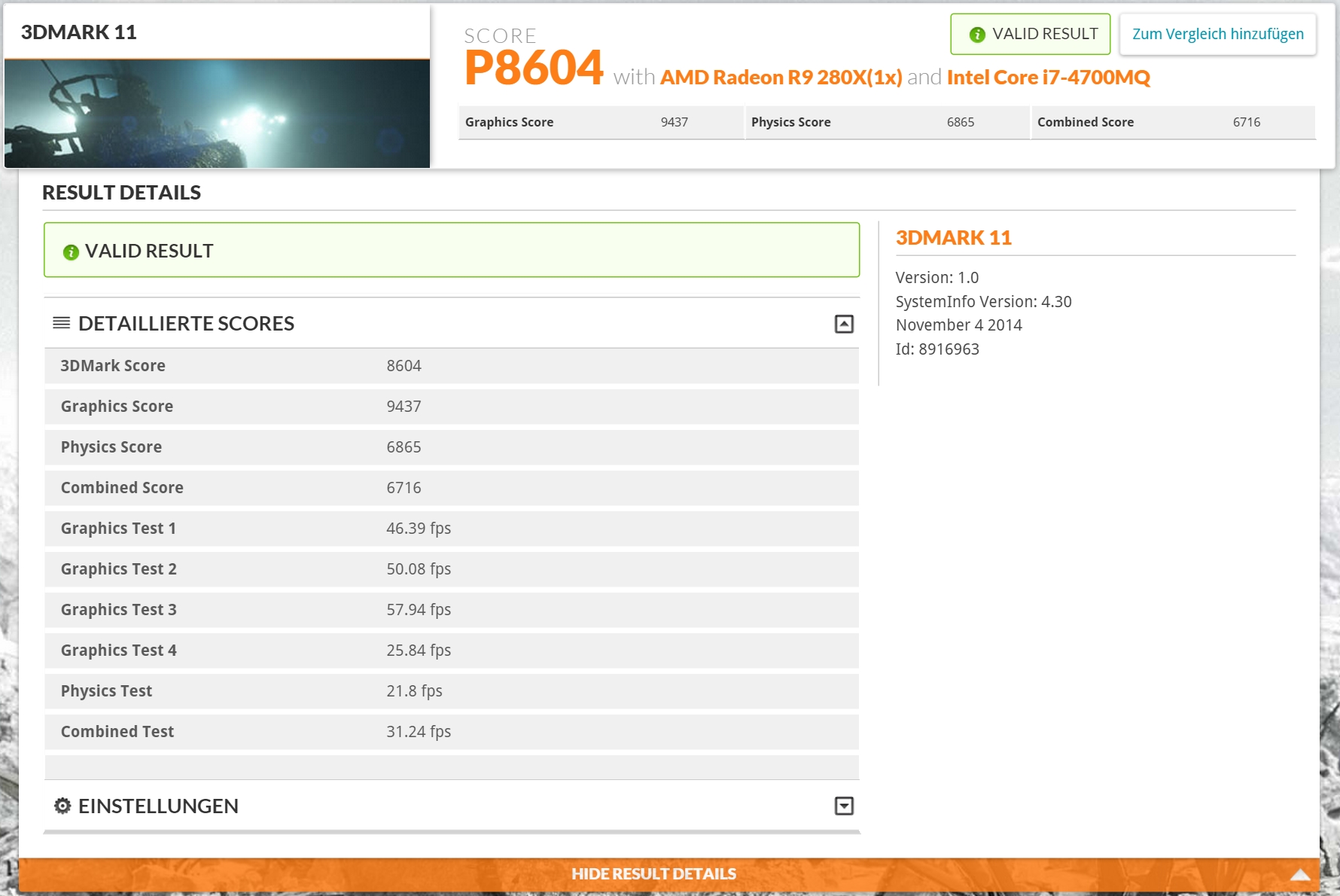
Task: Click the large VALID RESULT banner
Action: point(452,250)
